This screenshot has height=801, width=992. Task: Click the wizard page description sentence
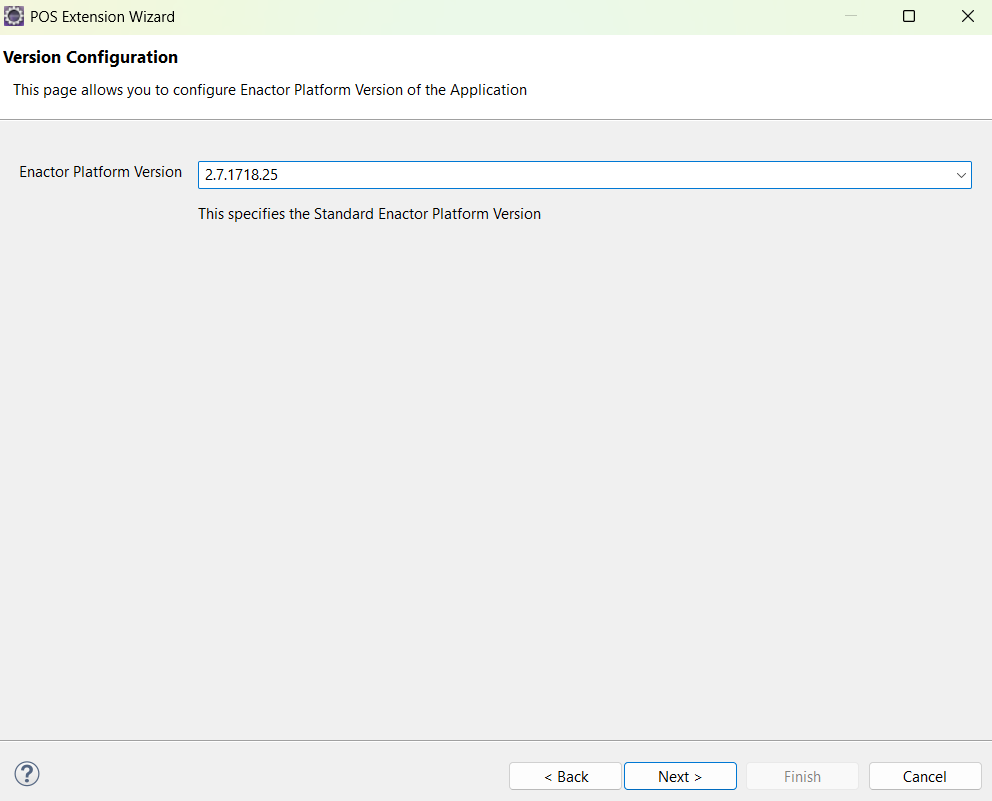269,90
